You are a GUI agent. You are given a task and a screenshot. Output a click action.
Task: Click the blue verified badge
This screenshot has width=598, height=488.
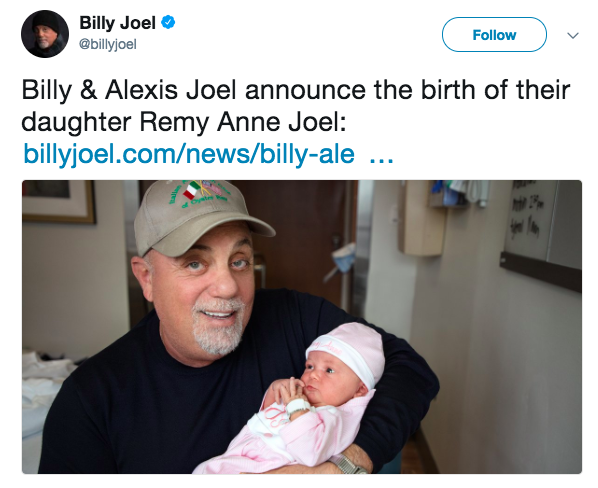[168, 22]
